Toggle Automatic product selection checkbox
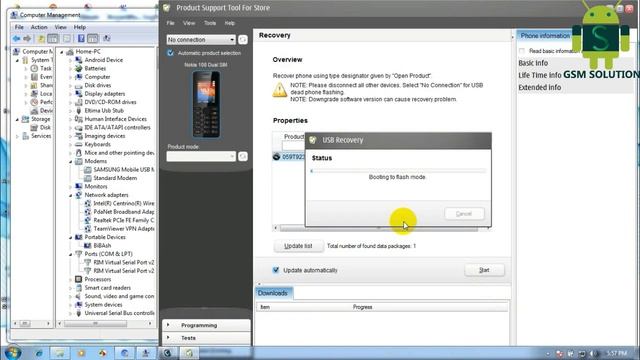640x360 pixels. 170,53
